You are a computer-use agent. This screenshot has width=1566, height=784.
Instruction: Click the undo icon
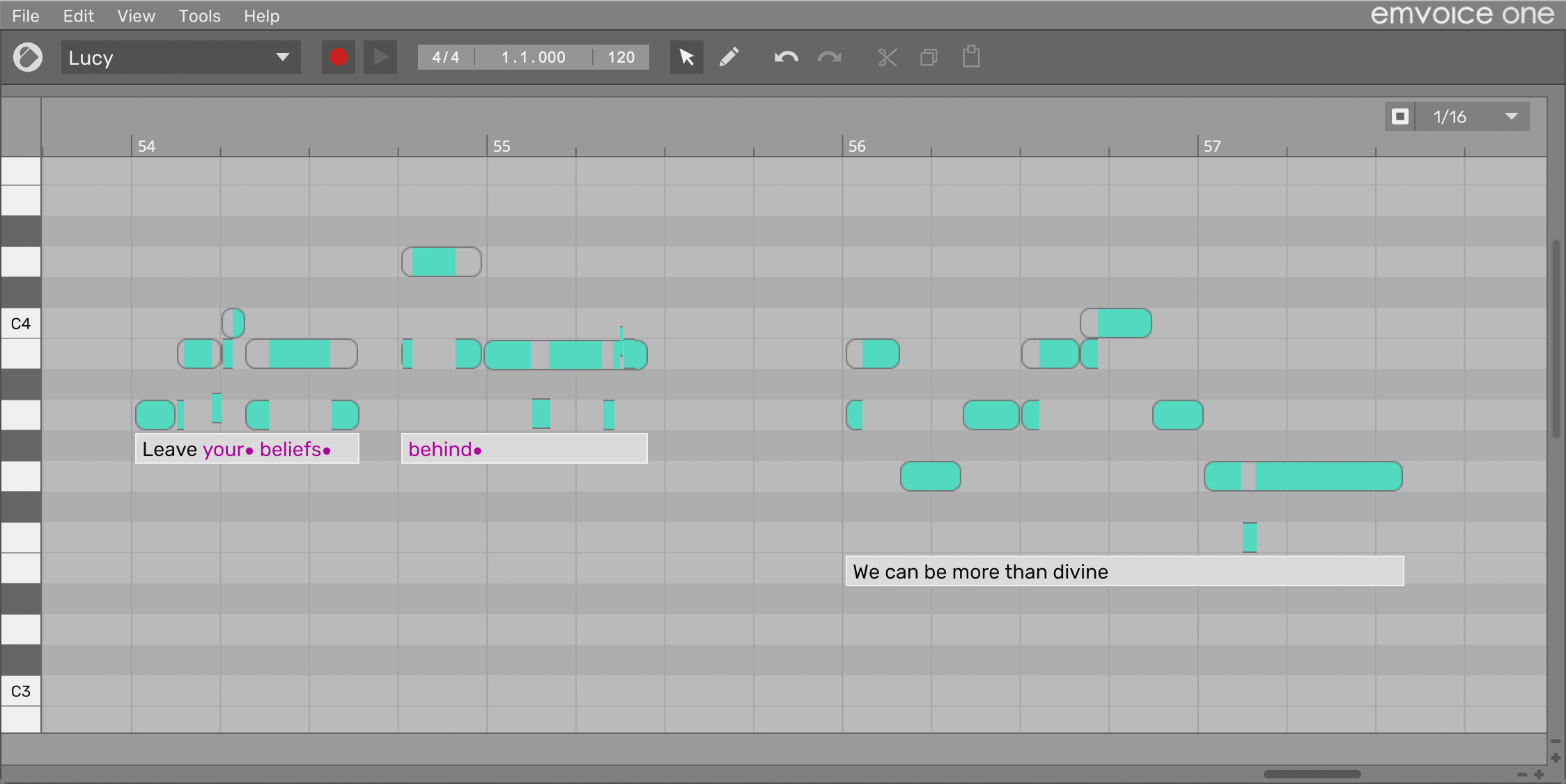click(x=785, y=57)
